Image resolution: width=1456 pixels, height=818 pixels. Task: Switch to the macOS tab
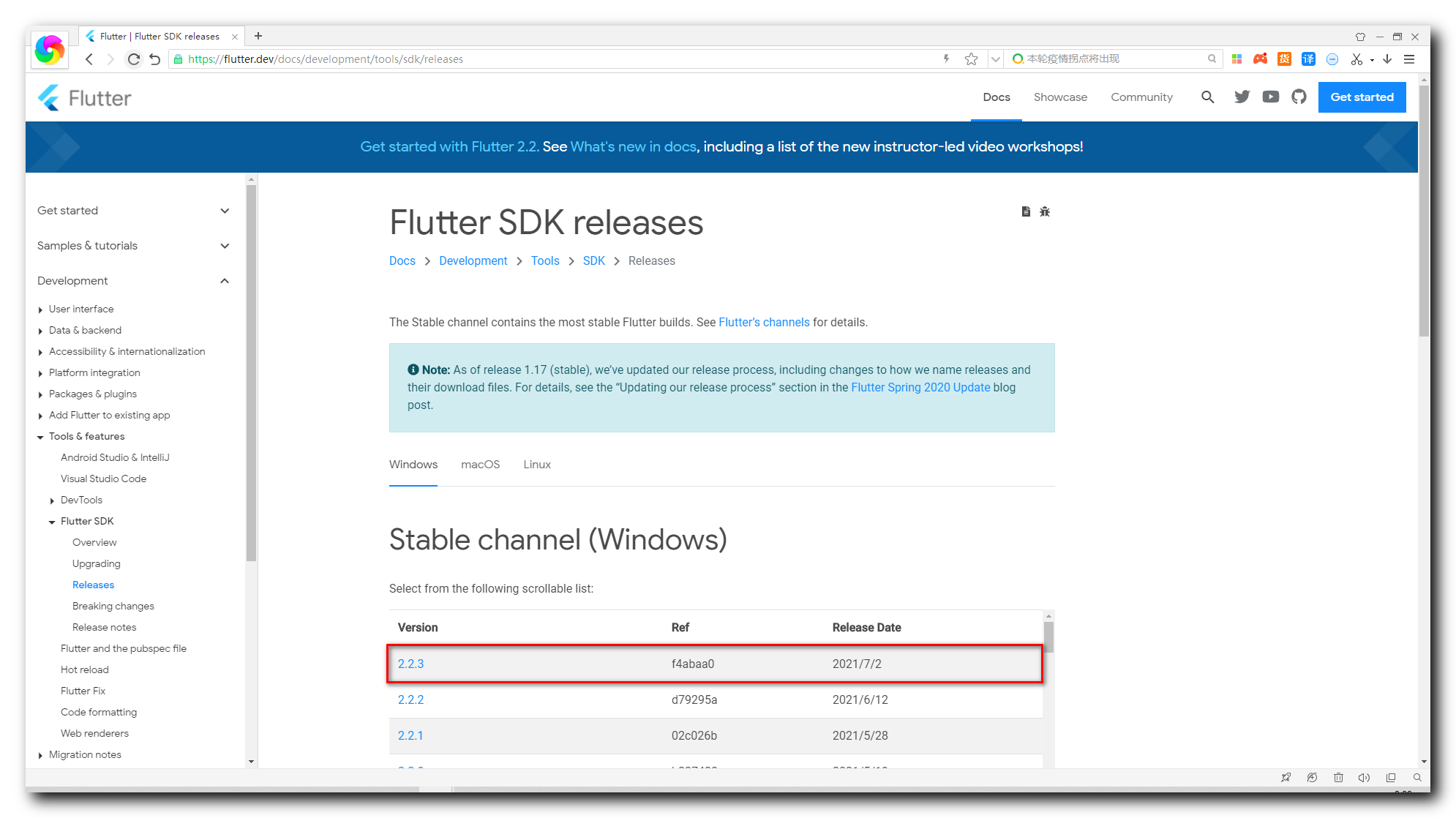(x=480, y=465)
